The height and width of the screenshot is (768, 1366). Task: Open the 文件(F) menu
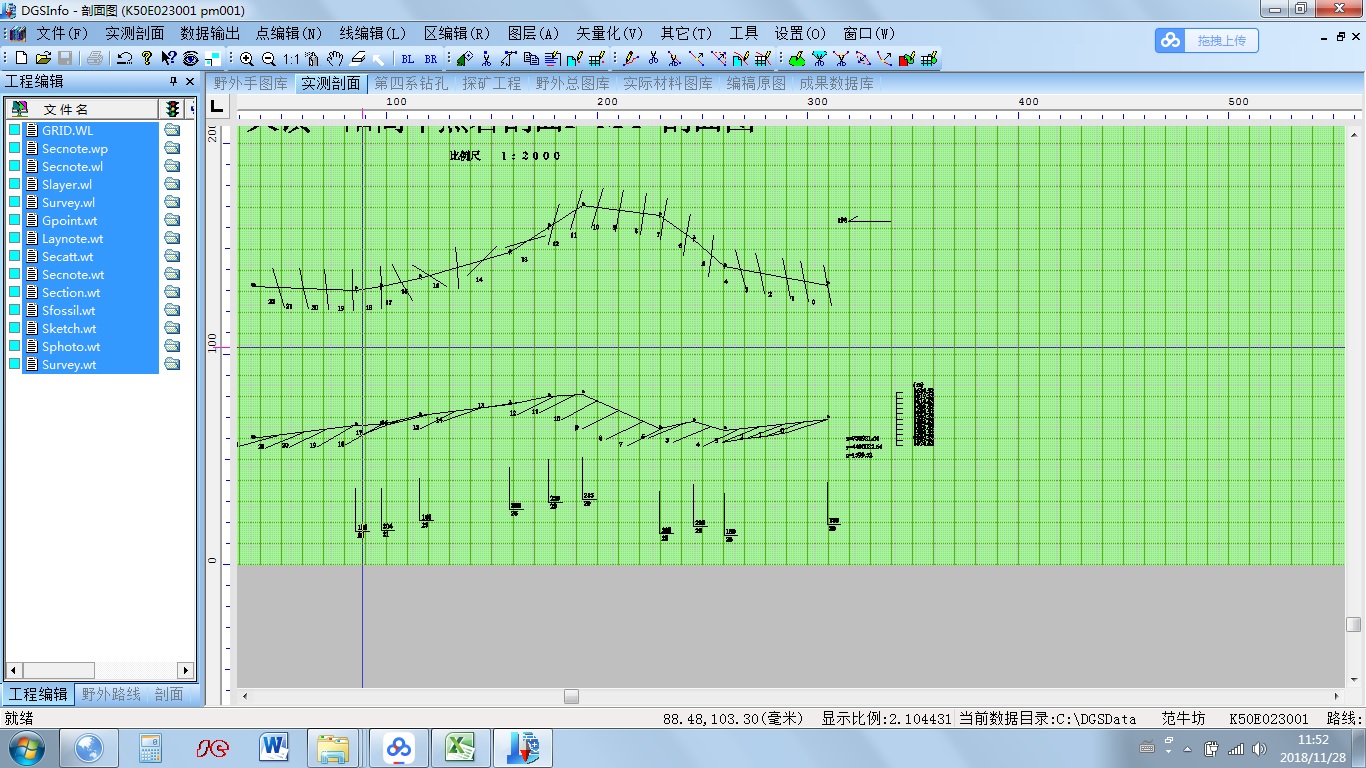click(x=63, y=33)
